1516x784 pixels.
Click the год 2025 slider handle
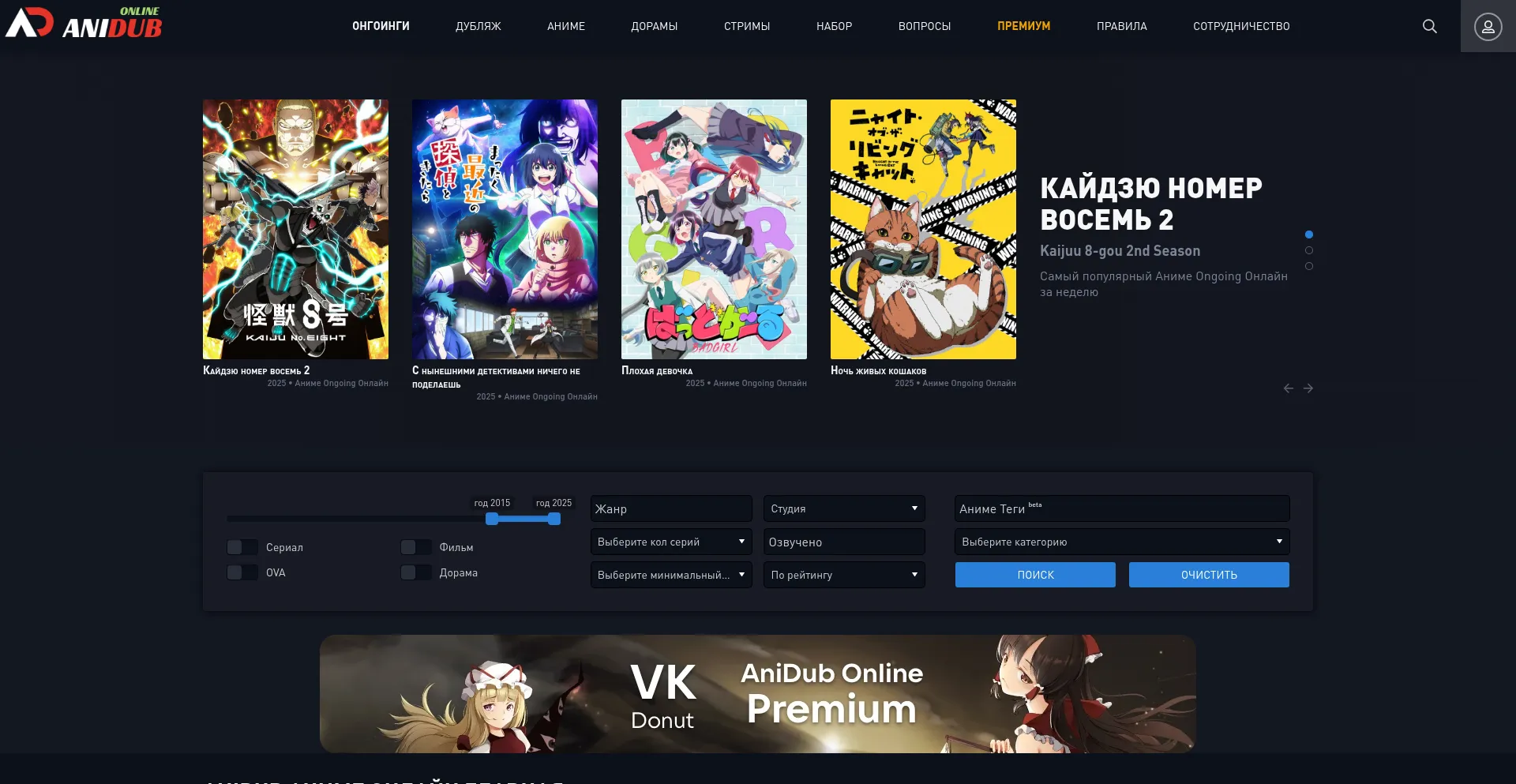point(554,519)
